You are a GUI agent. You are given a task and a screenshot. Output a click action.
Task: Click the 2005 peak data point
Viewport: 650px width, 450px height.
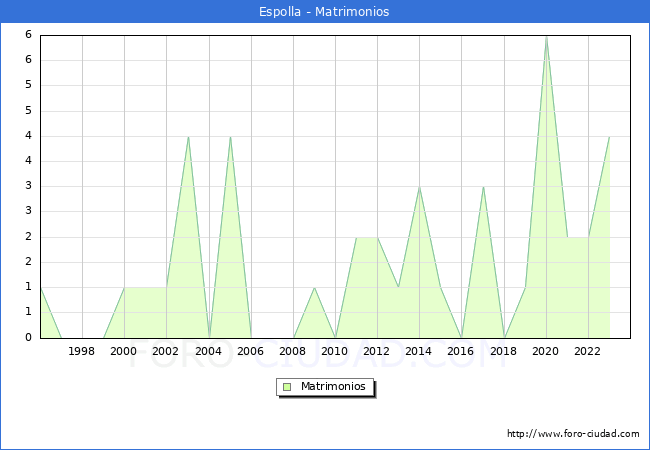tap(230, 137)
